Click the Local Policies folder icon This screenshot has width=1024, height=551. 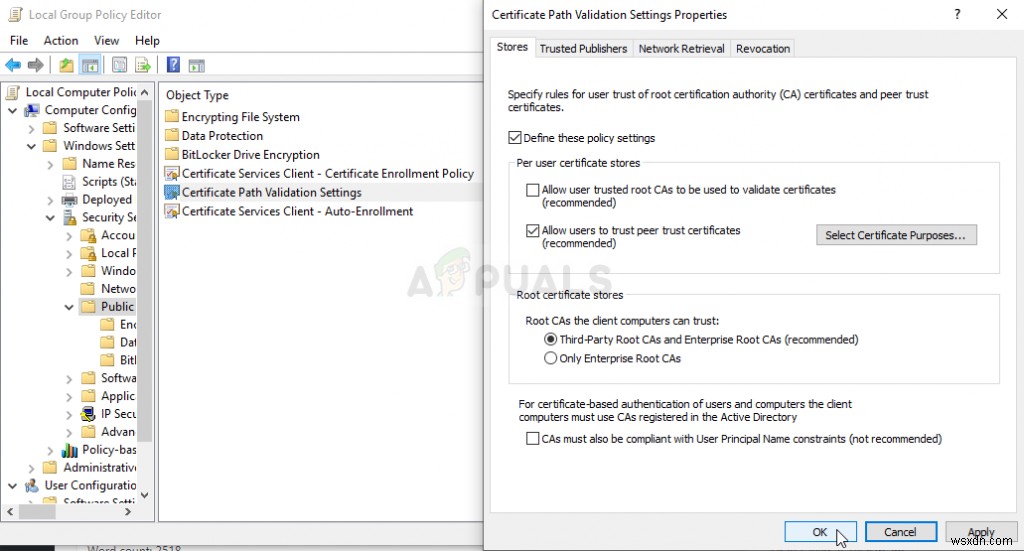(88, 253)
